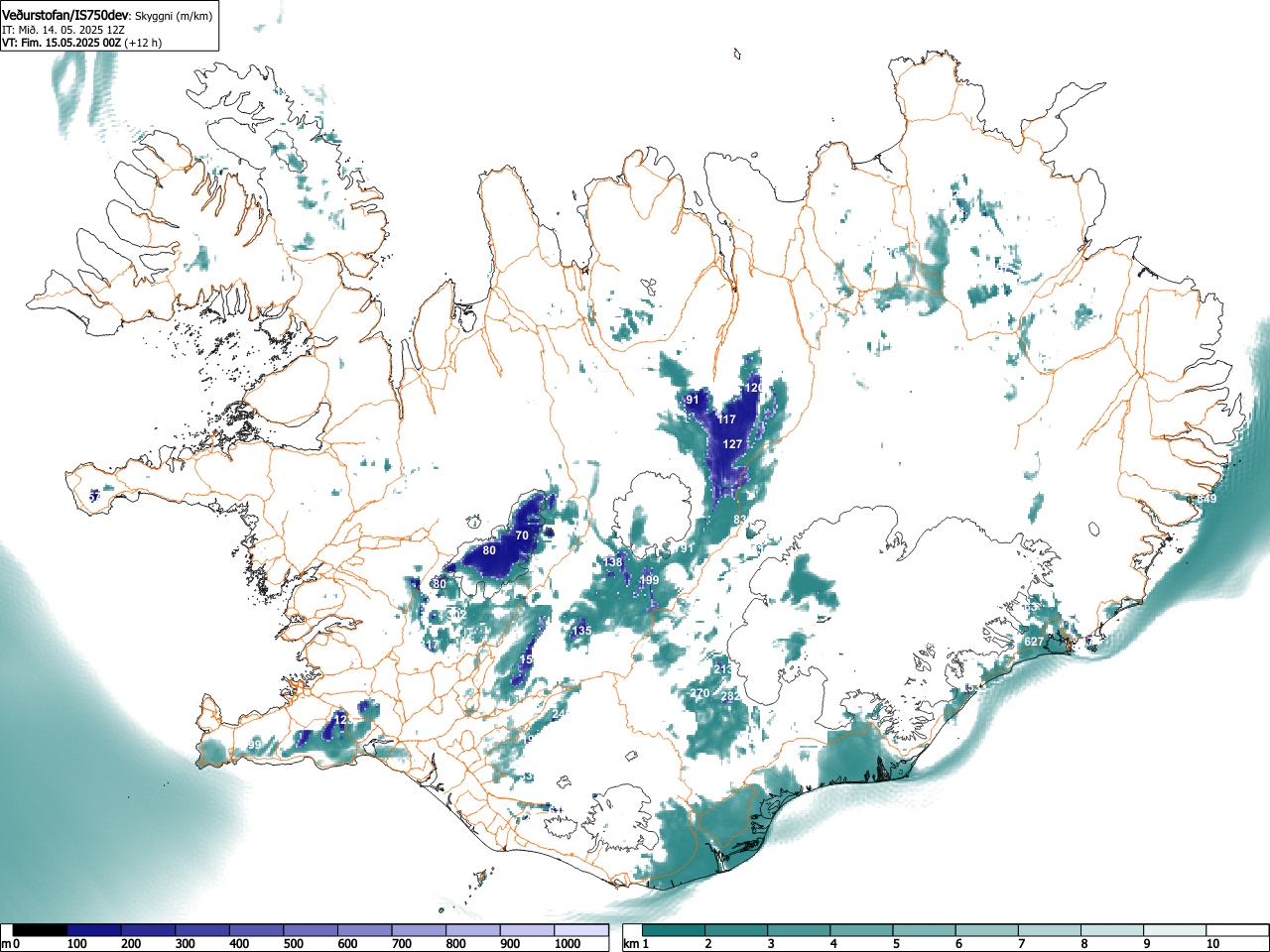Image resolution: width=1270 pixels, height=952 pixels.
Task: Click the visibility value '135' on the map
Action: point(581,631)
